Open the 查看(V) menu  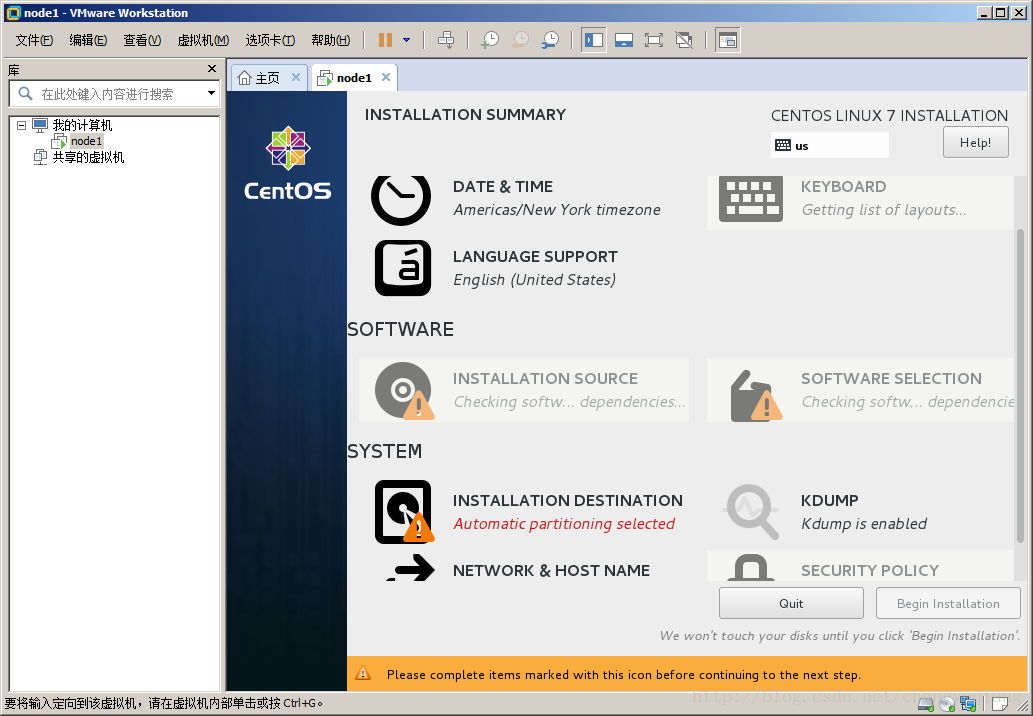coord(142,40)
